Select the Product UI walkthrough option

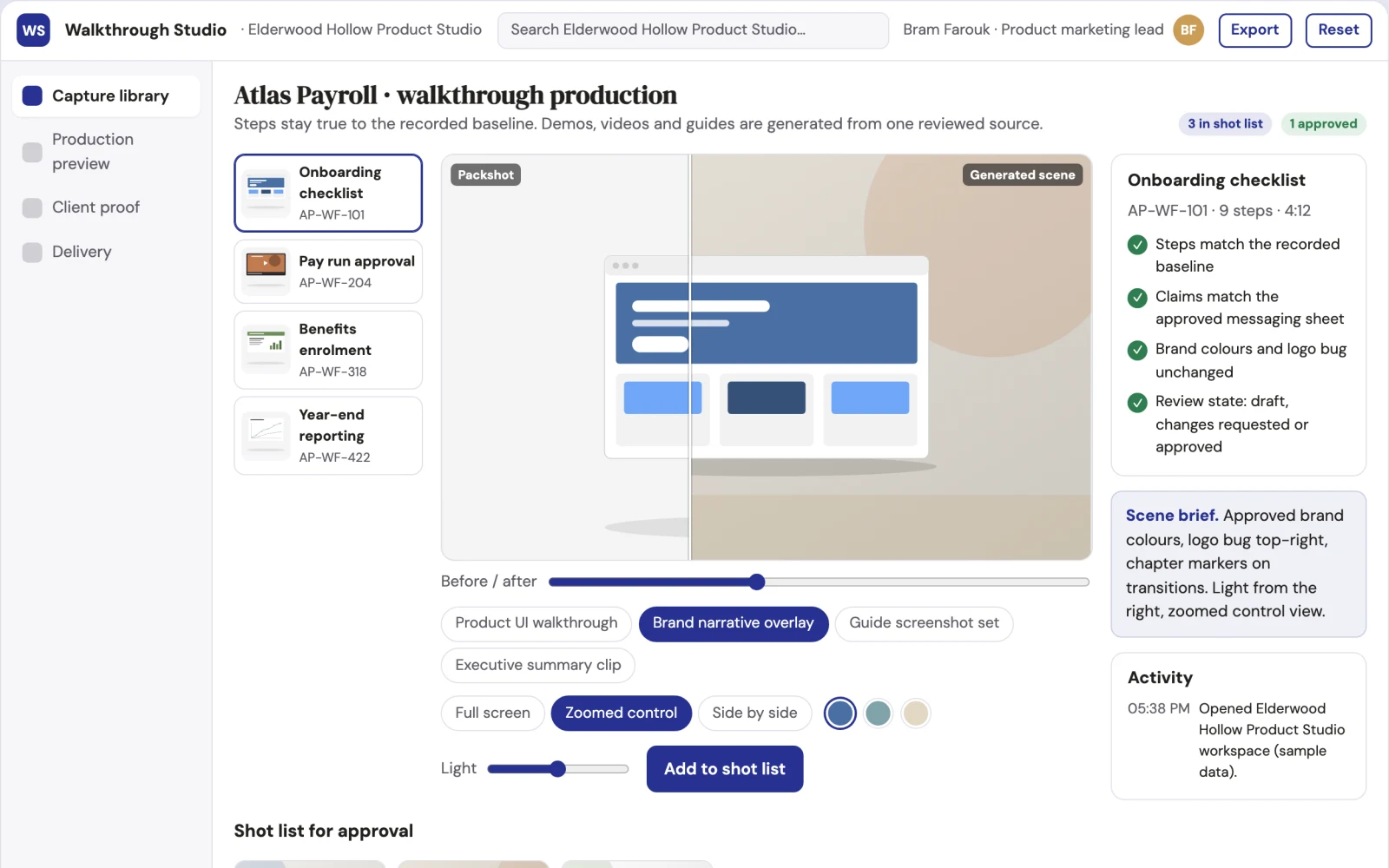pyautogui.click(x=537, y=623)
